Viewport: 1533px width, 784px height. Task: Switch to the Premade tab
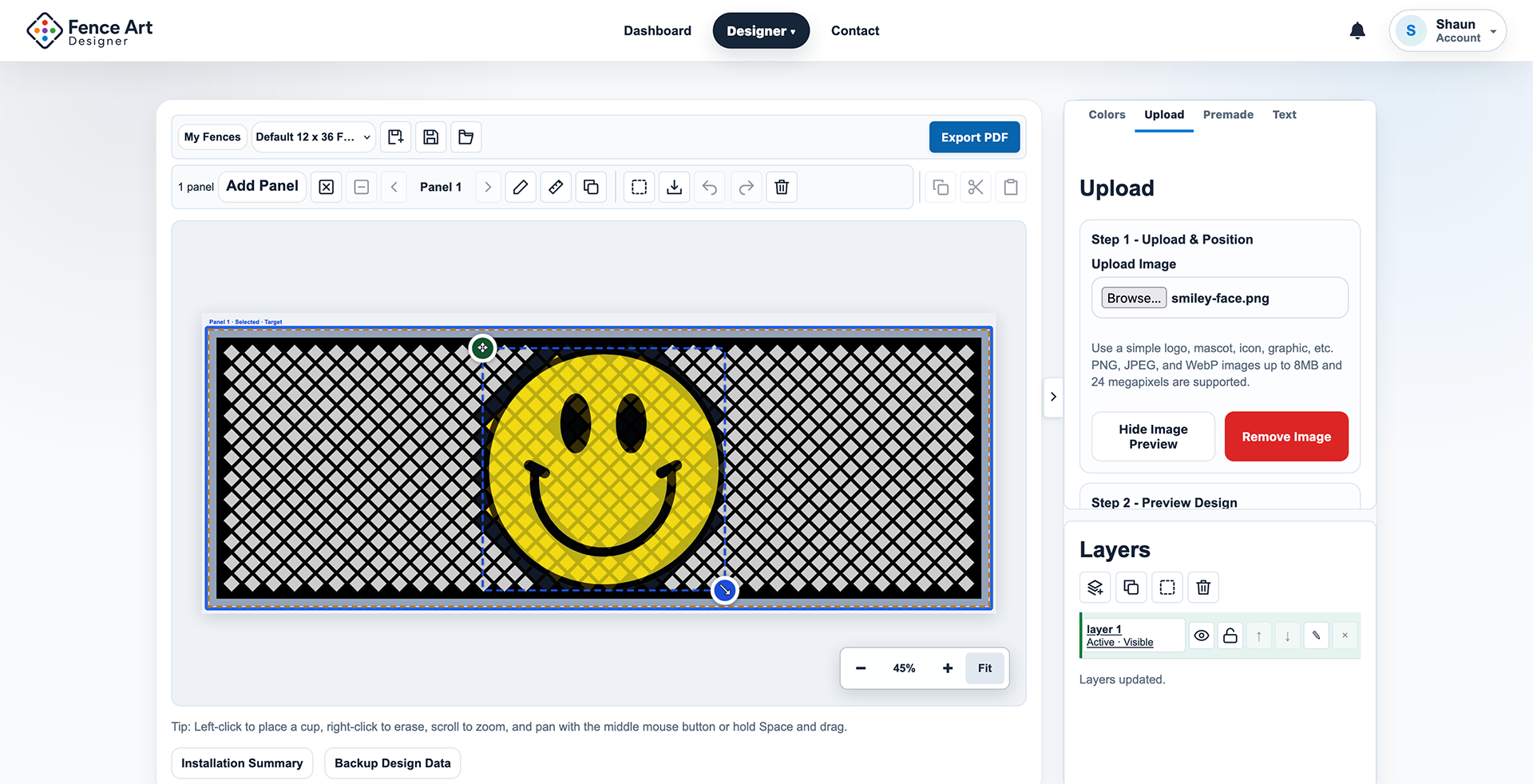click(1228, 115)
